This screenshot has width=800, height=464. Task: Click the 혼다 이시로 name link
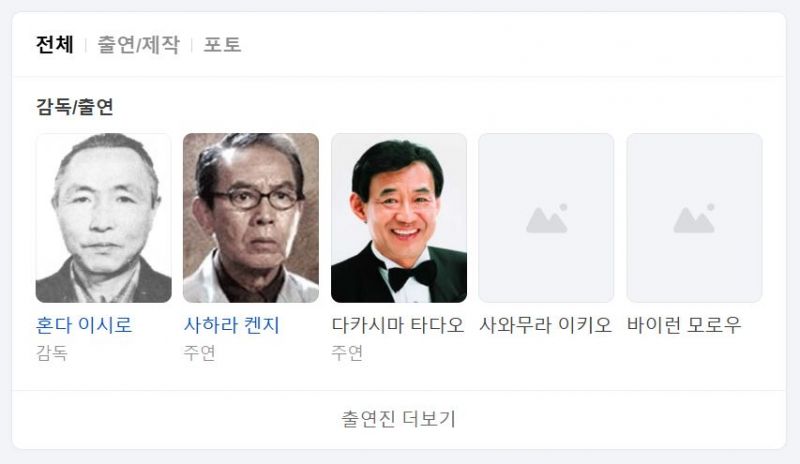[x=84, y=325]
